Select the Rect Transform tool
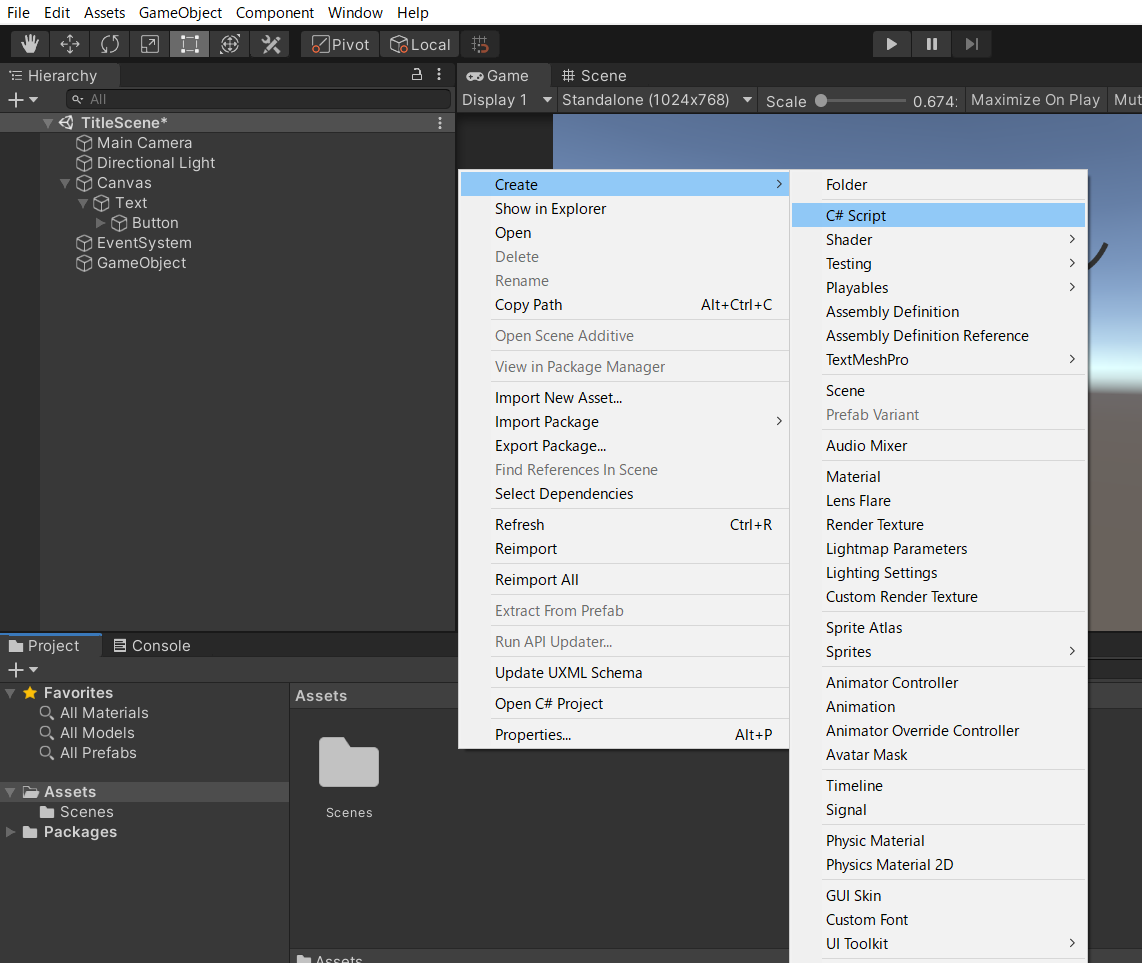Viewport: 1142px width, 963px height. tap(189, 44)
